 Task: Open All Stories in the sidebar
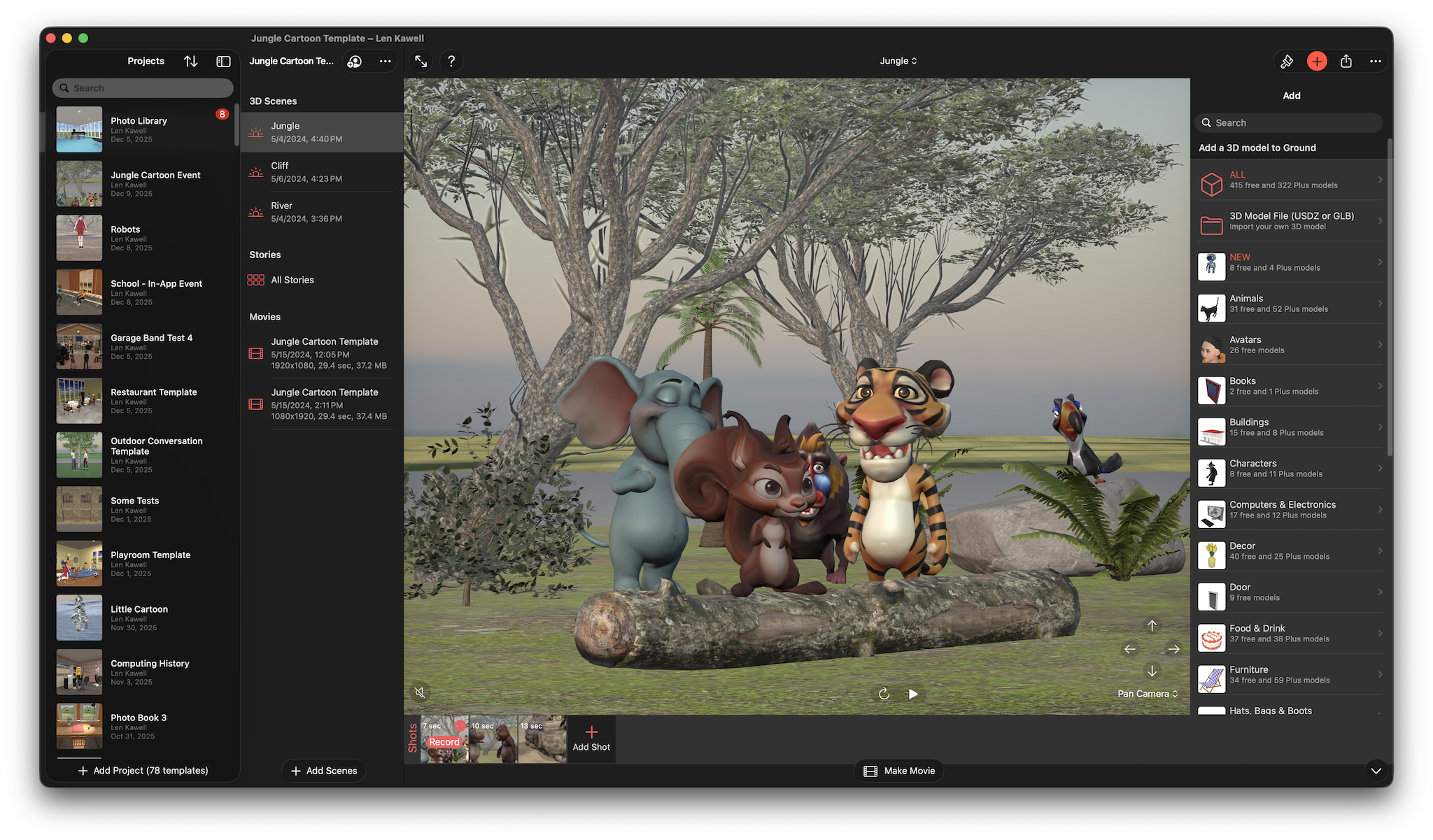point(292,280)
